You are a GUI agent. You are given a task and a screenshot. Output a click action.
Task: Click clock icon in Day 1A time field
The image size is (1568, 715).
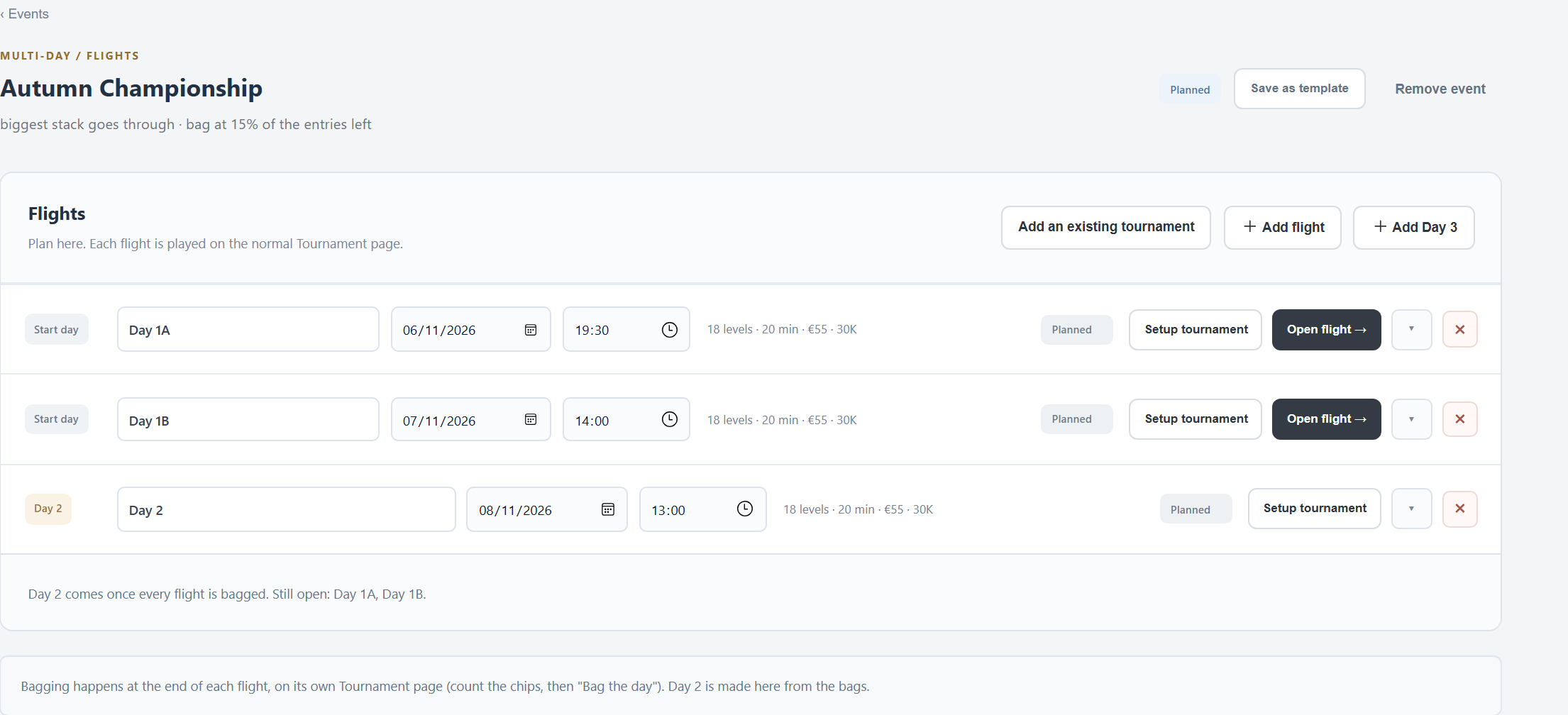669,330
